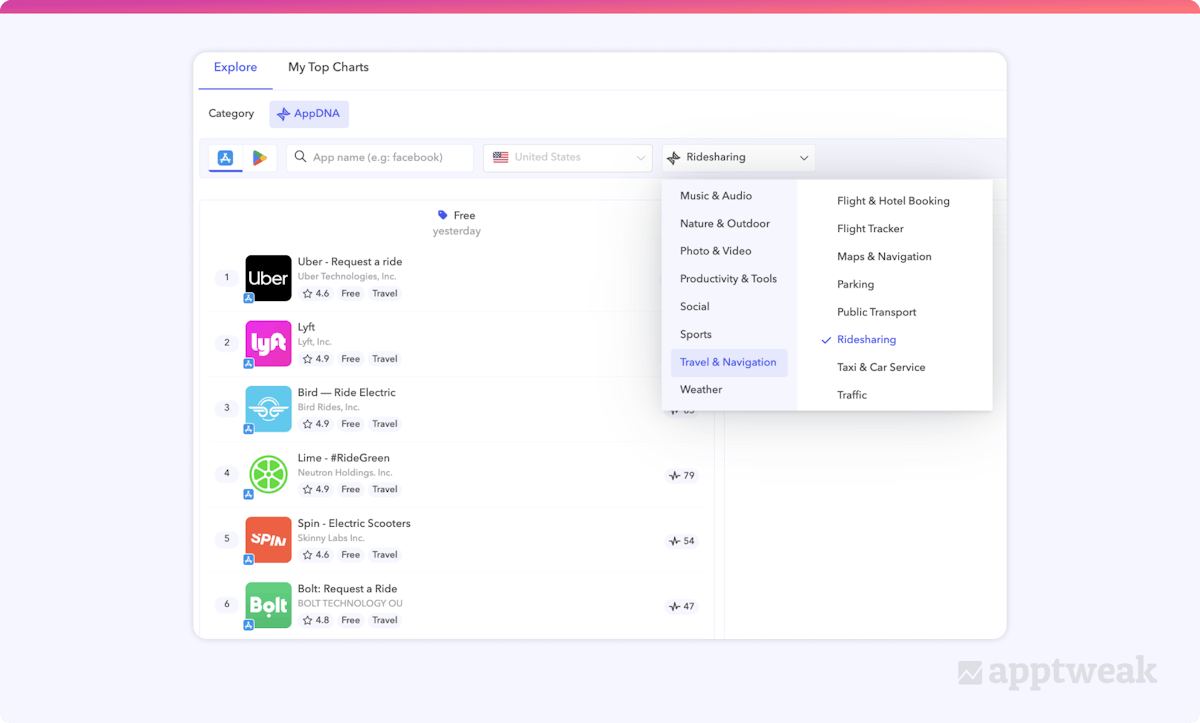This screenshot has height=723, width=1200.
Task: Open Spin - Electric Scooters title
Action: click(354, 523)
